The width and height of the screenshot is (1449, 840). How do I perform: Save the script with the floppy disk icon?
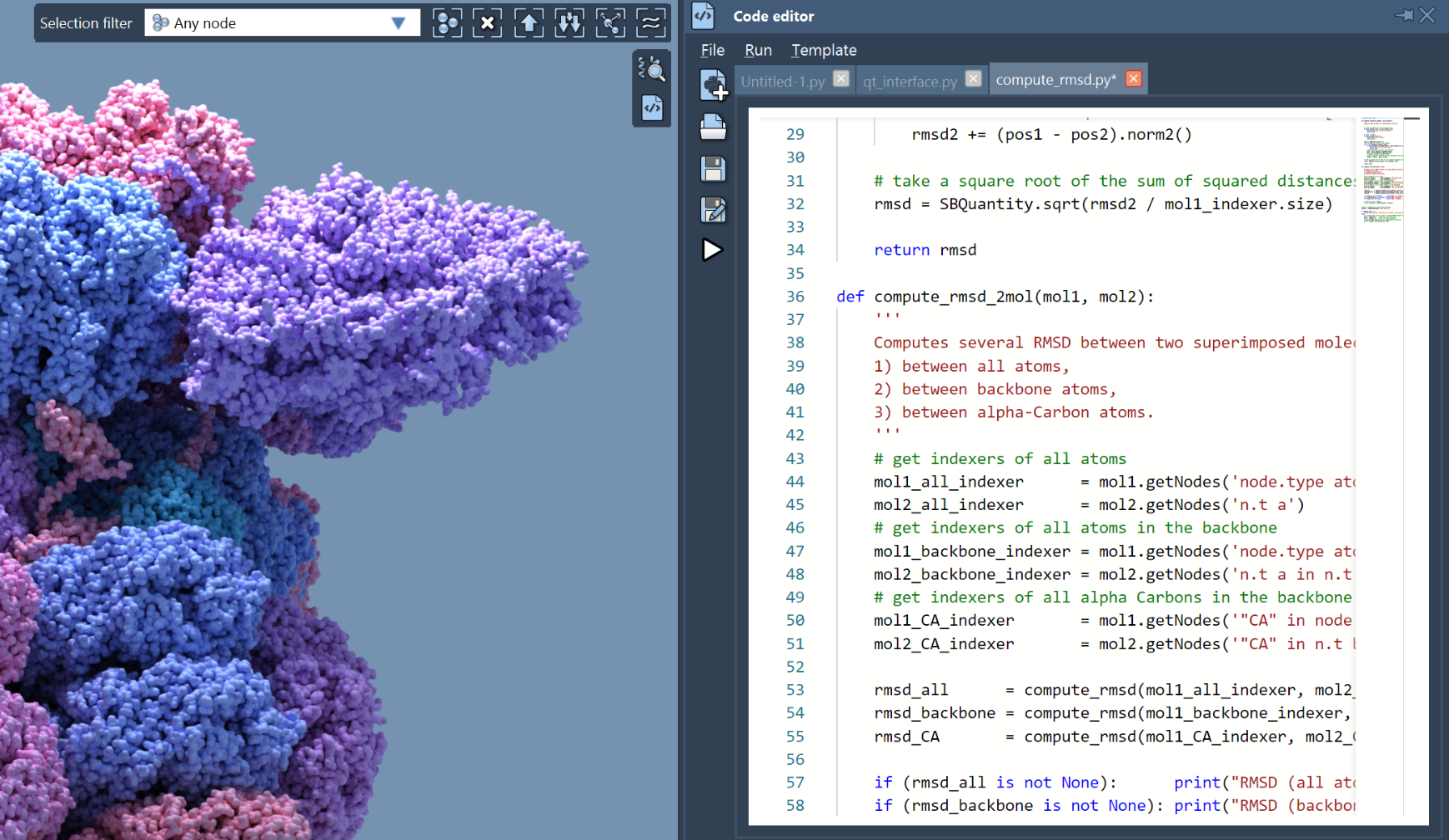(713, 169)
